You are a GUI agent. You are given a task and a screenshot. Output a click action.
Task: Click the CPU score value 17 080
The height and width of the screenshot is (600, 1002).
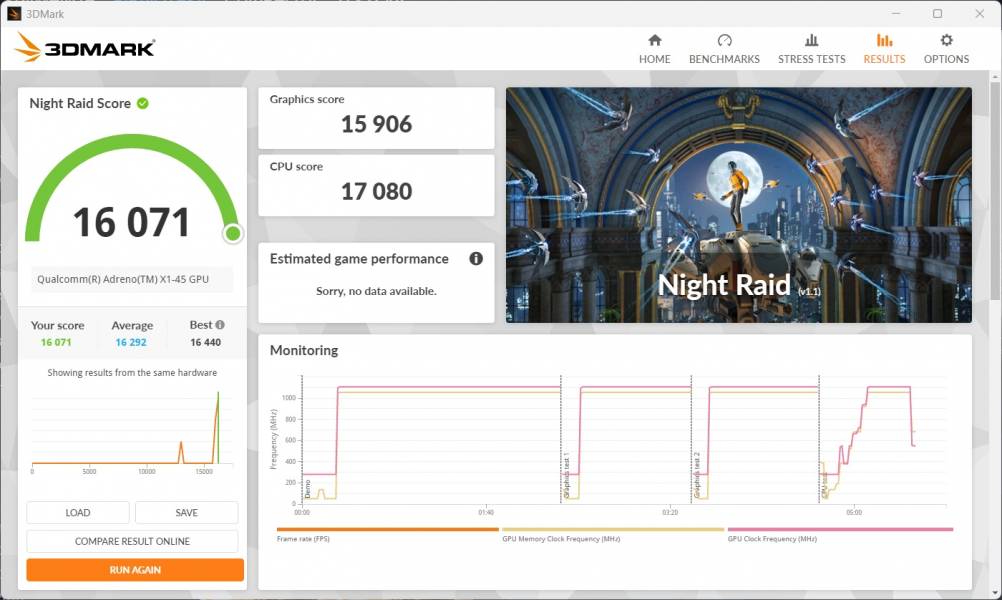point(376,191)
